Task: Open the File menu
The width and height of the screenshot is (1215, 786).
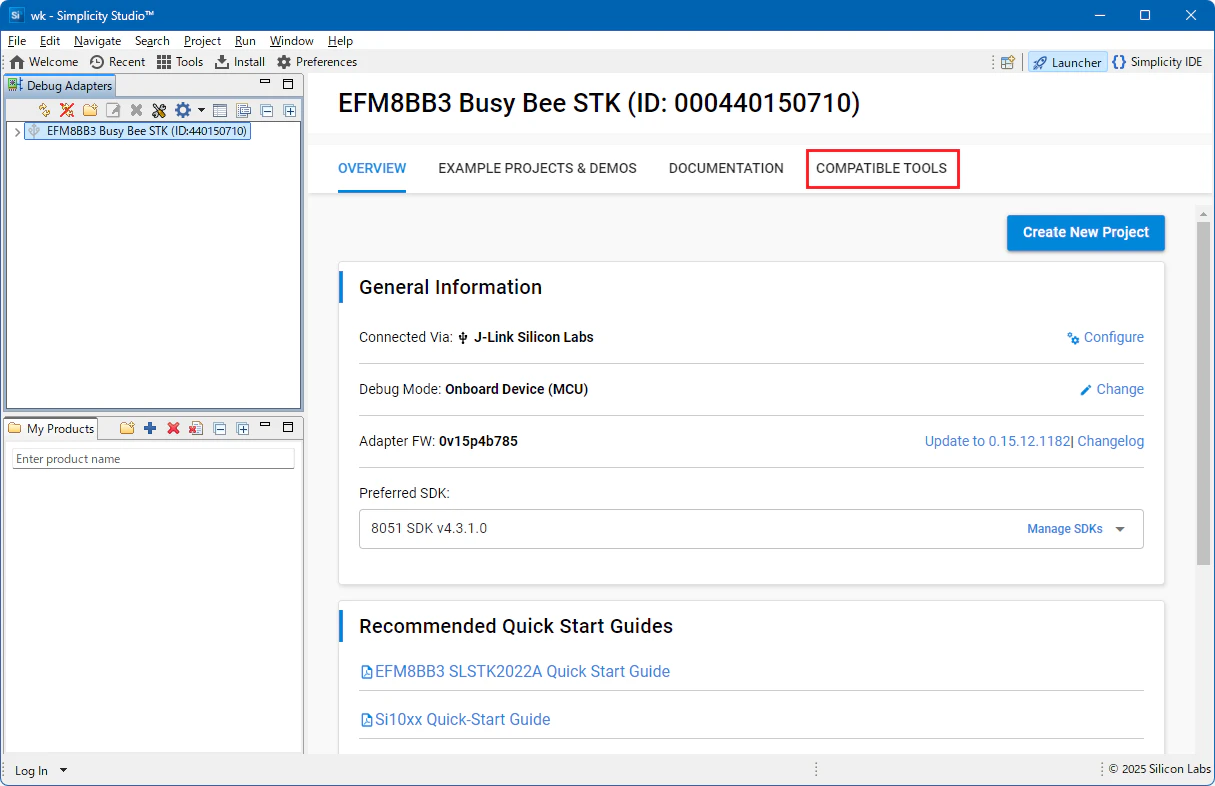Action: (17, 41)
